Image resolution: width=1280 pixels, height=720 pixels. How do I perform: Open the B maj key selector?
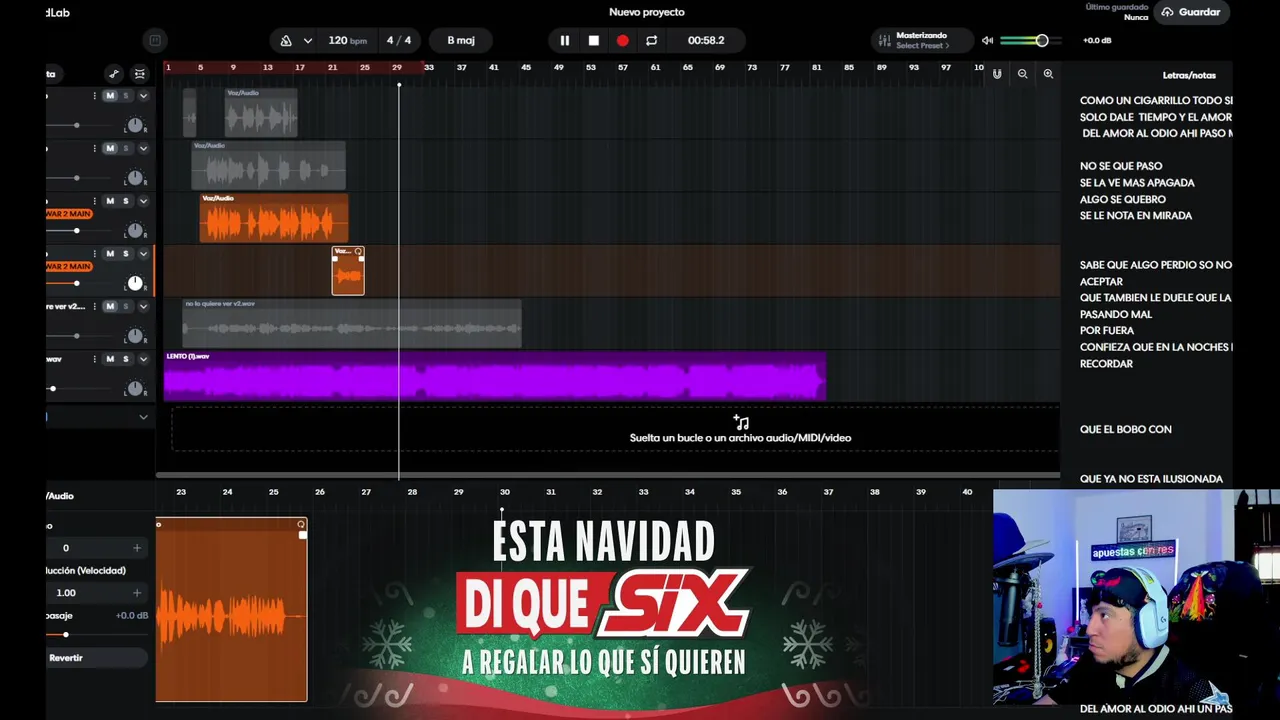461,41
